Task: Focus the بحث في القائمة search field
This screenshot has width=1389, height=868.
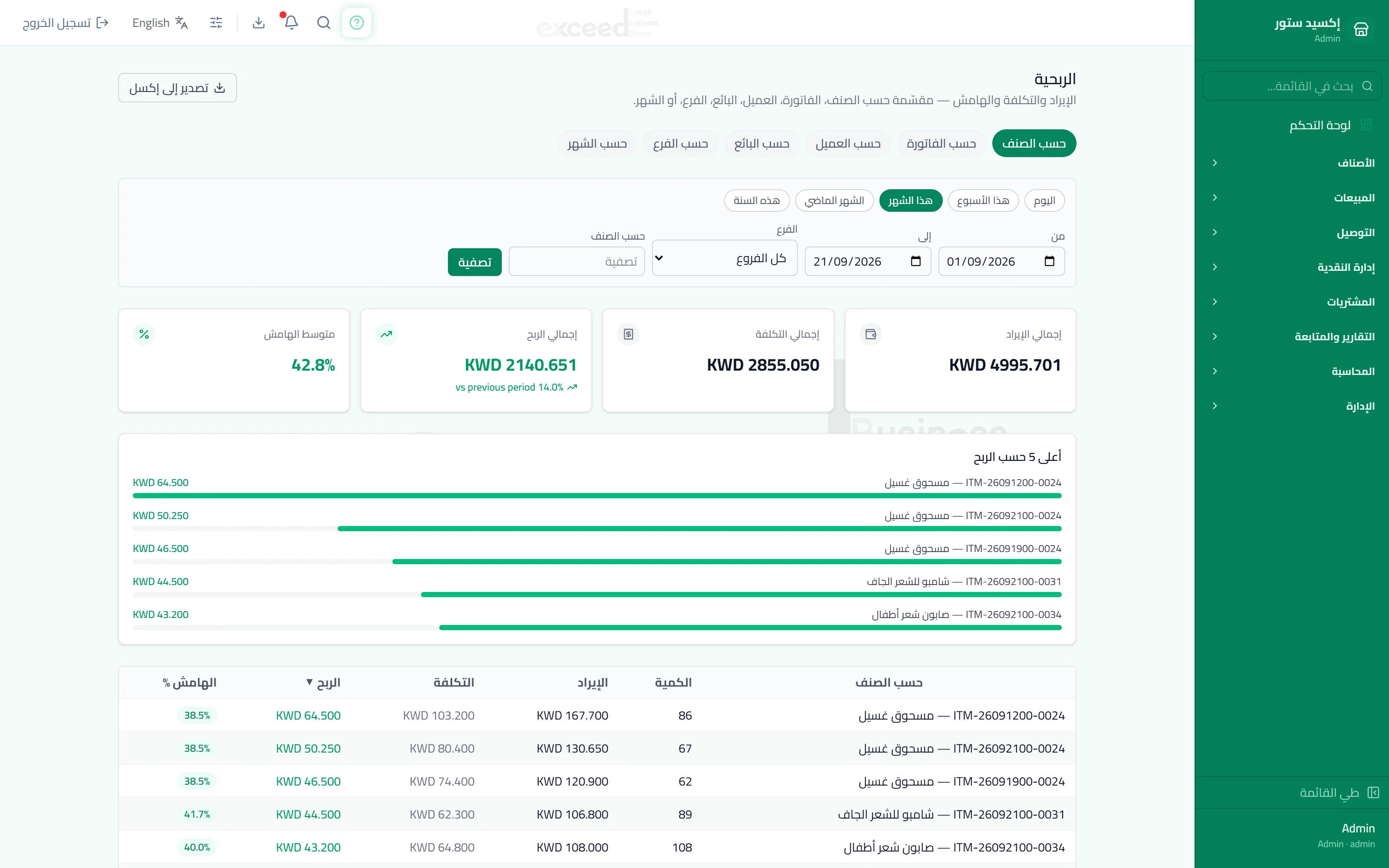Action: click(1291, 86)
